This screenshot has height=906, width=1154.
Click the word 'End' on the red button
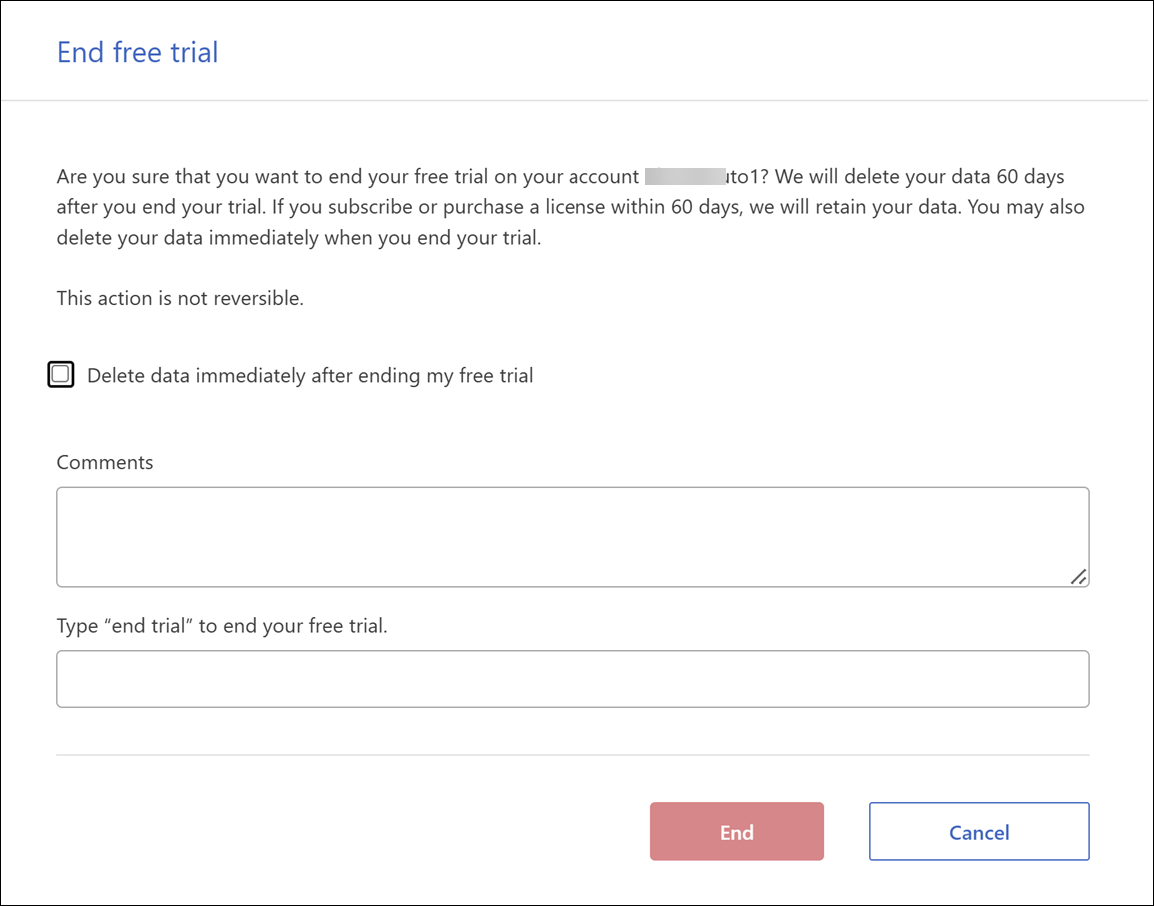click(736, 832)
